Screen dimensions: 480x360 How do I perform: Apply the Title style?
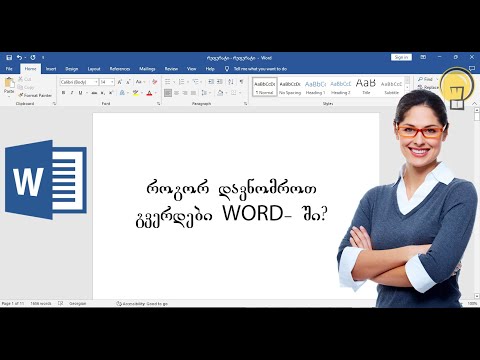click(x=366, y=87)
